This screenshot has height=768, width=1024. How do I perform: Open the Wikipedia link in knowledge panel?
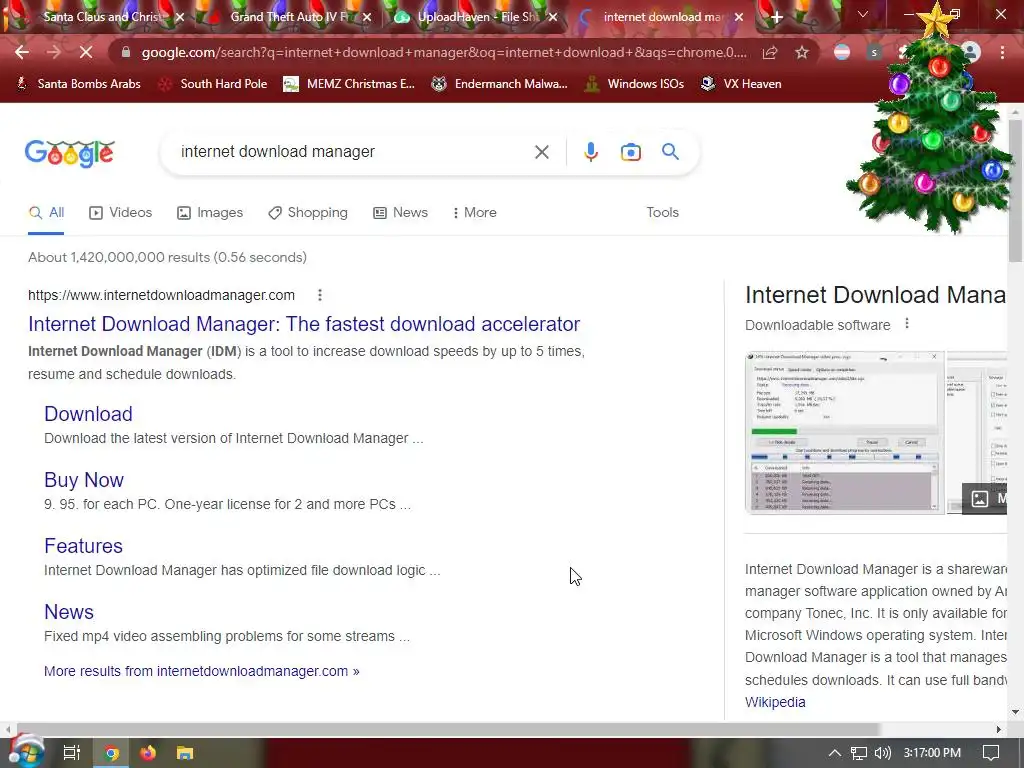click(x=775, y=702)
